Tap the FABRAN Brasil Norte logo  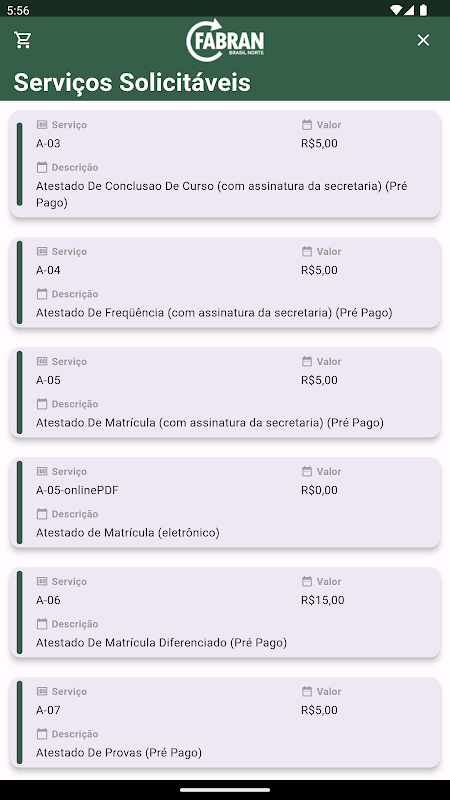[225, 40]
